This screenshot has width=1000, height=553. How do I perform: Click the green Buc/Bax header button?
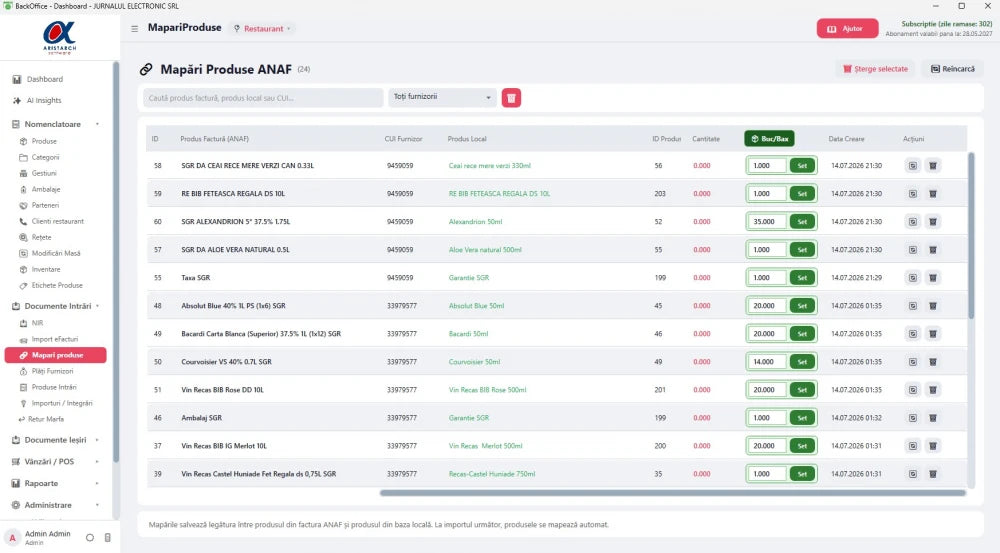[769, 138]
